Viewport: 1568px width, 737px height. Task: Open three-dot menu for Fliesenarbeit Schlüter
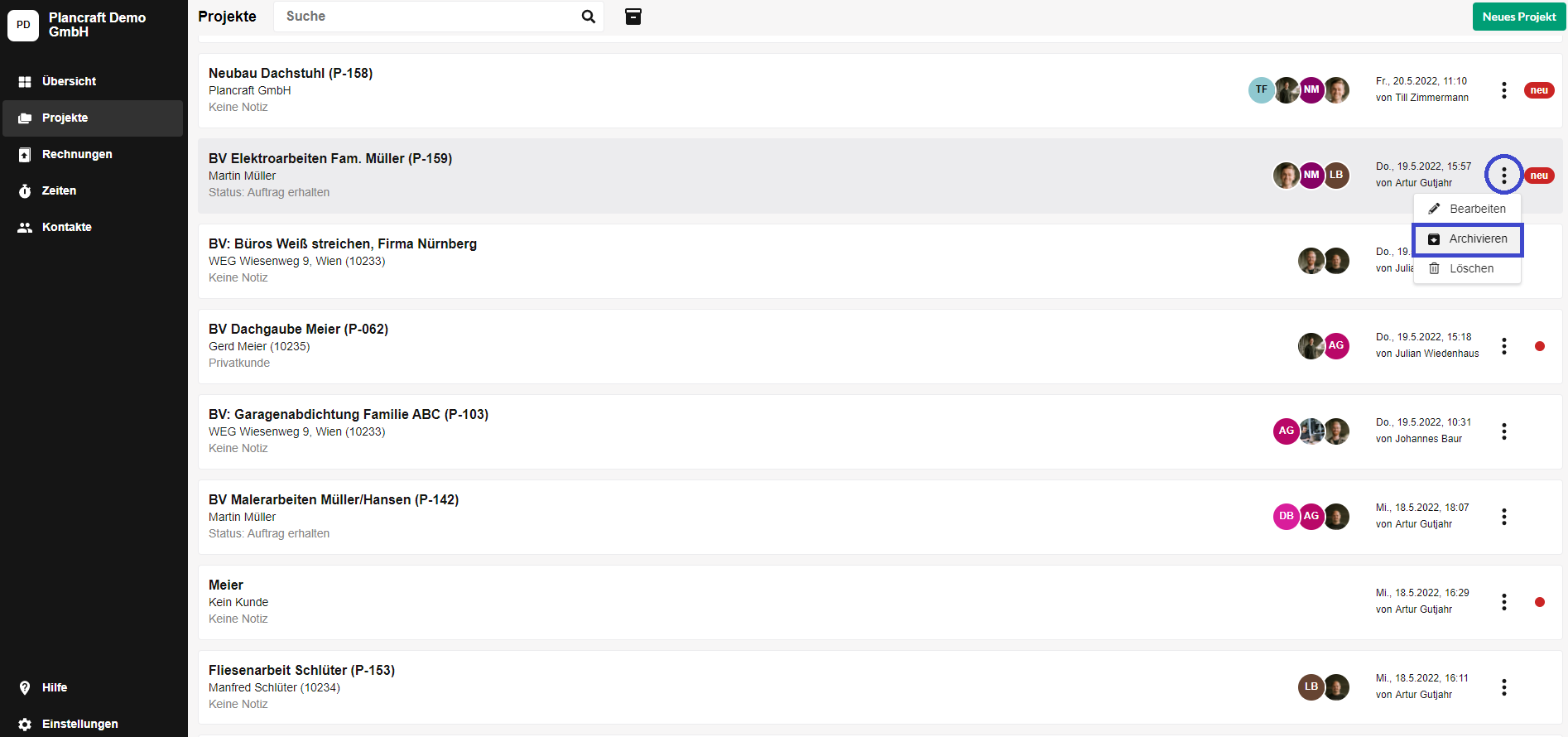1504,687
